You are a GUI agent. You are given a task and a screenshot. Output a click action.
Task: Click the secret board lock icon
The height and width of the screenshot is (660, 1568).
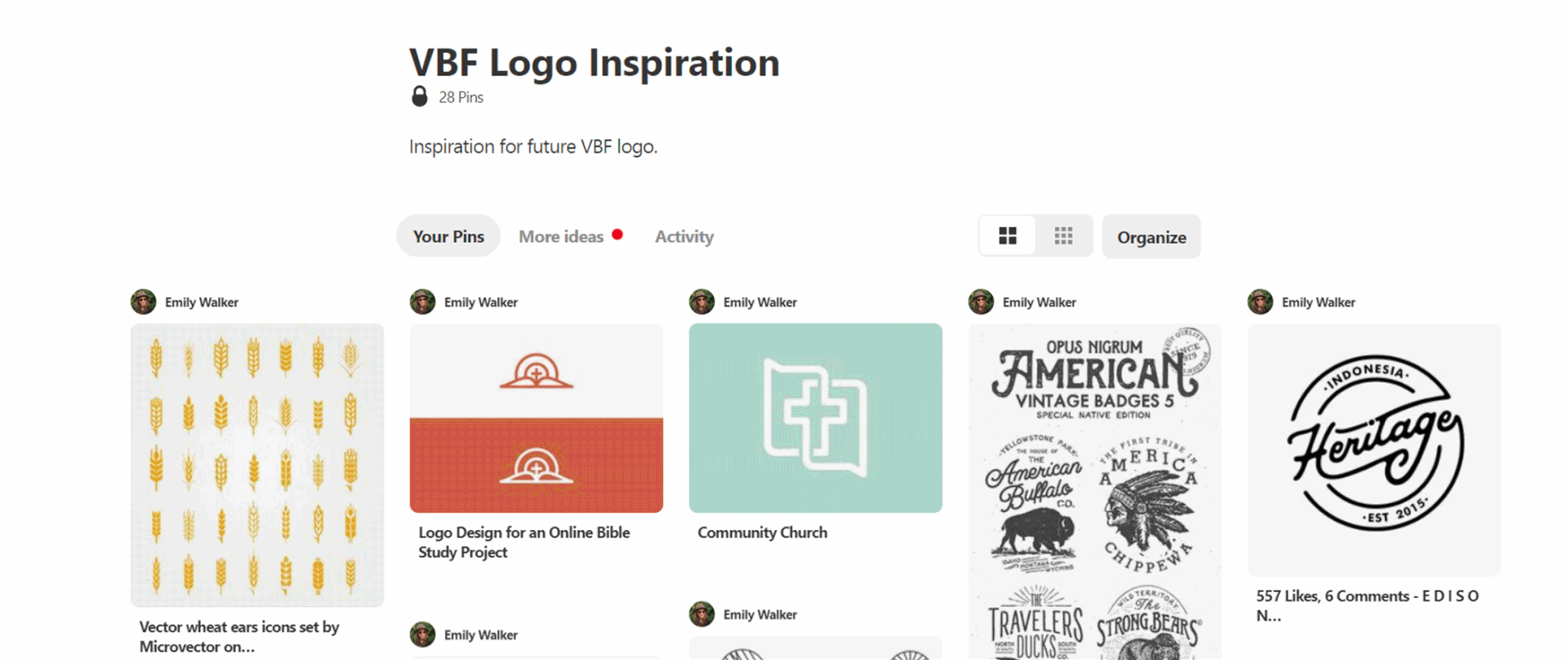coord(419,96)
